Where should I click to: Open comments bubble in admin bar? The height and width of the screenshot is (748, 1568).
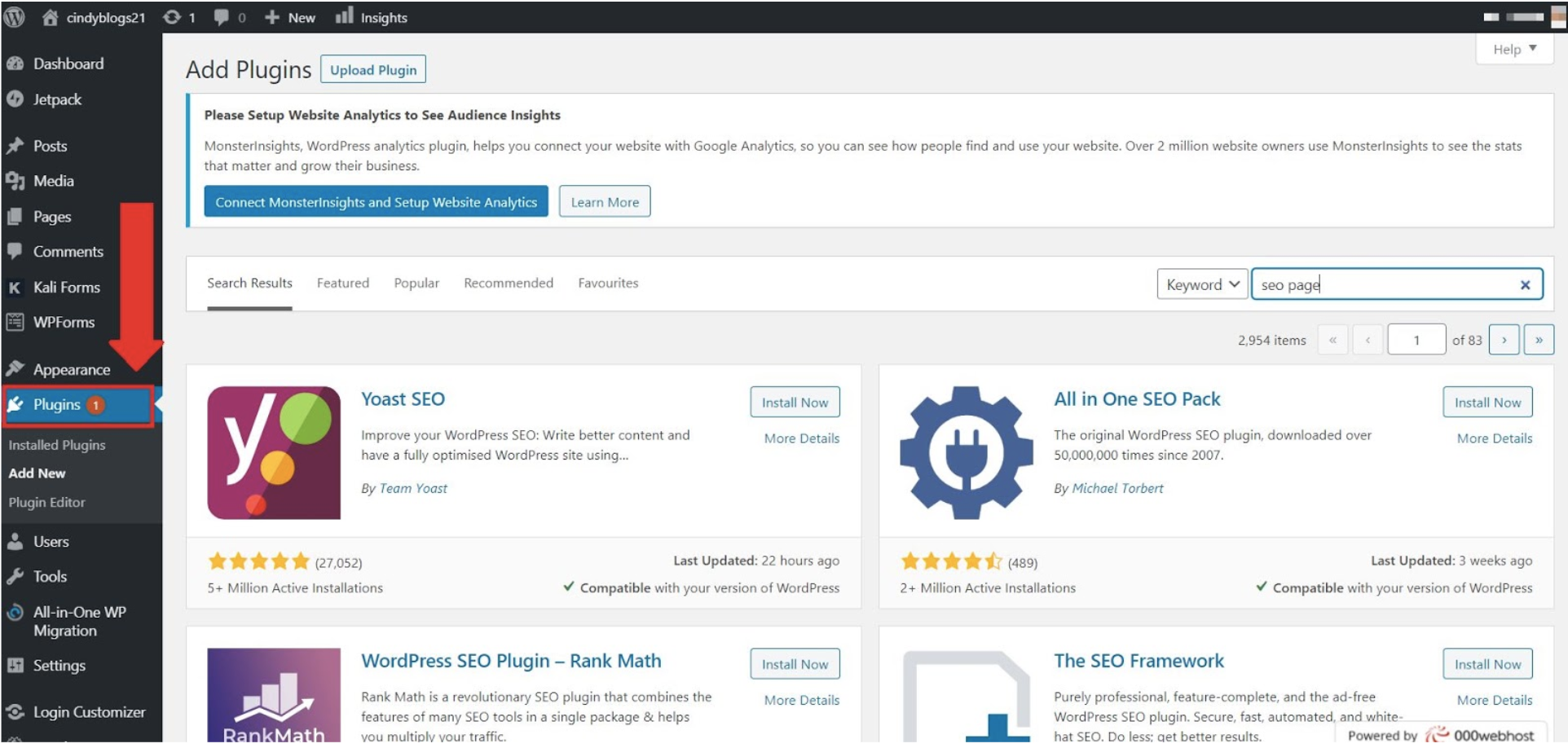click(229, 17)
